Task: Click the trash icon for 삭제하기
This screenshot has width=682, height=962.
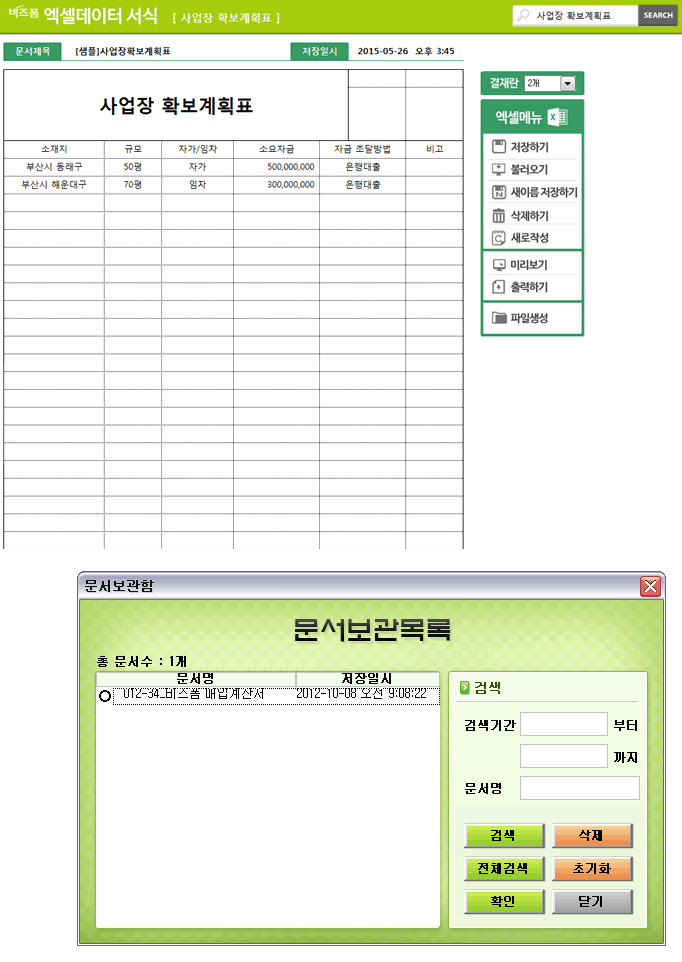Action: pyautogui.click(x=499, y=215)
